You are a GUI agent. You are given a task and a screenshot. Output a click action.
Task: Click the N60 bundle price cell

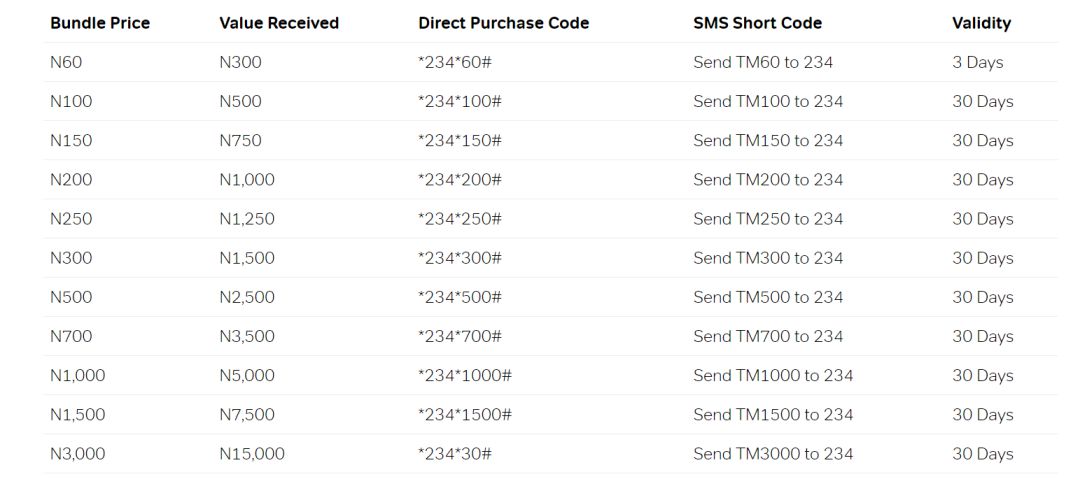coord(66,62)
